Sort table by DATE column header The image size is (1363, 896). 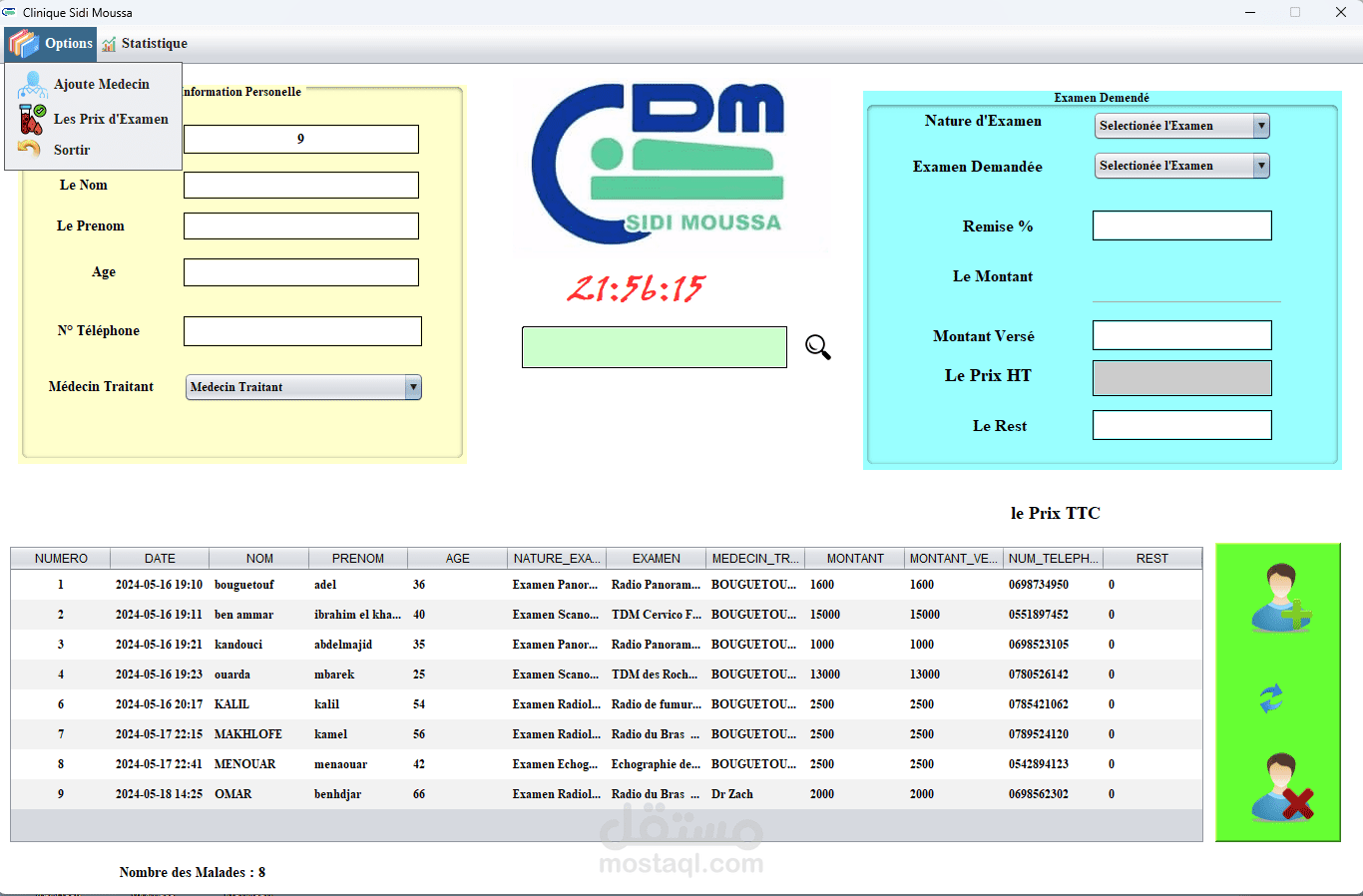click(160, 559)
